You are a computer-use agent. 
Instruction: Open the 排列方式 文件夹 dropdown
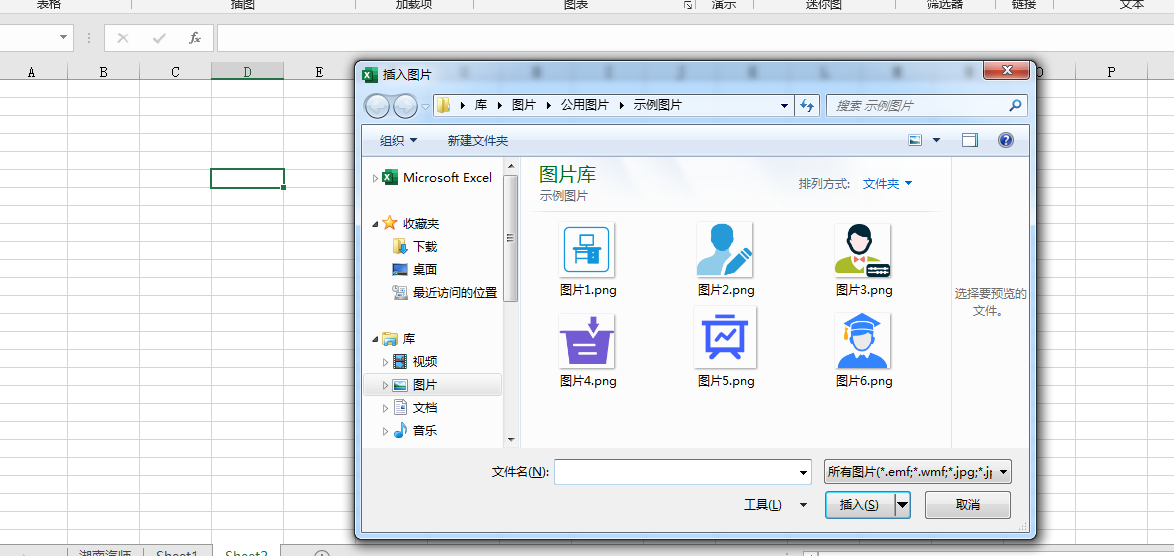(887, 183)
